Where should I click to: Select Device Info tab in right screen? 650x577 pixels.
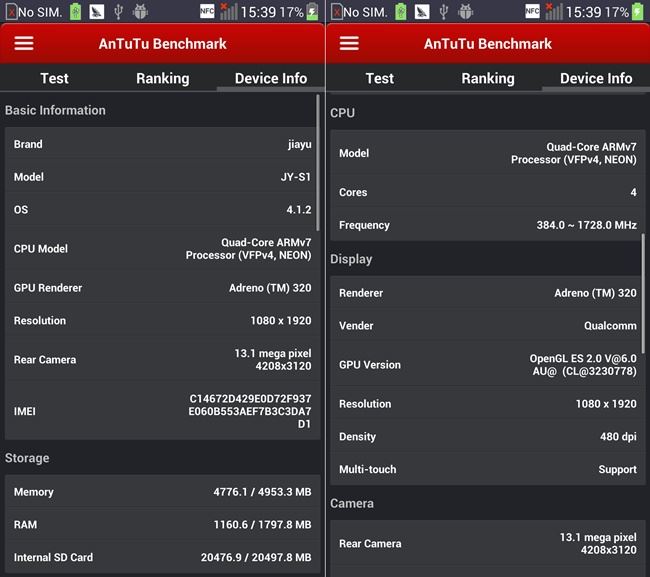[596, 78]
